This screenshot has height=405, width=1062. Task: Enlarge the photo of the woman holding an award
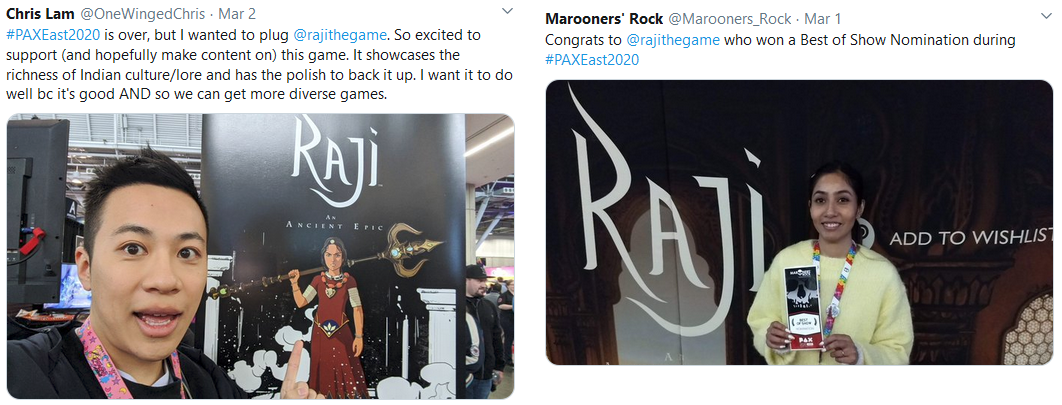click(x=799, y=222)
